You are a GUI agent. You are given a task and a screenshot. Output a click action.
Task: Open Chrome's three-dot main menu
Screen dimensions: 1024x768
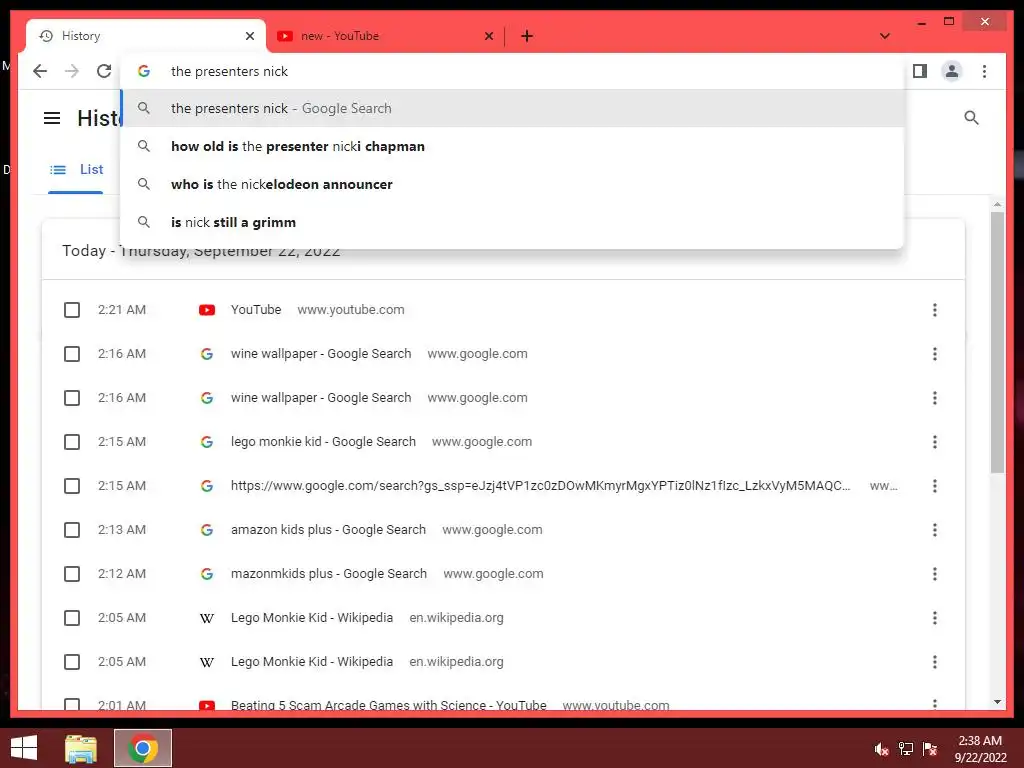click(984, 71)
